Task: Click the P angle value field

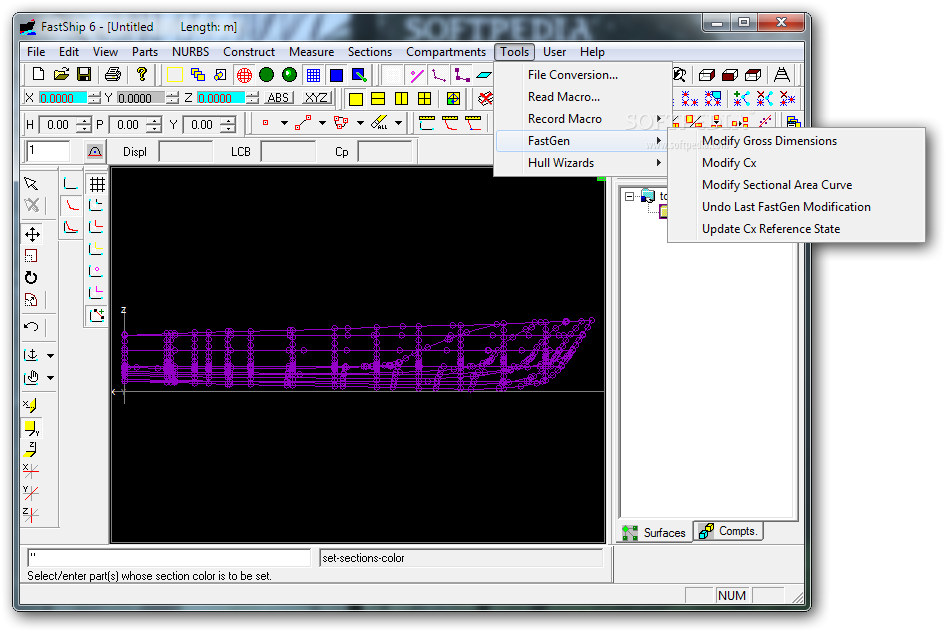Action: tap(127, 125)
